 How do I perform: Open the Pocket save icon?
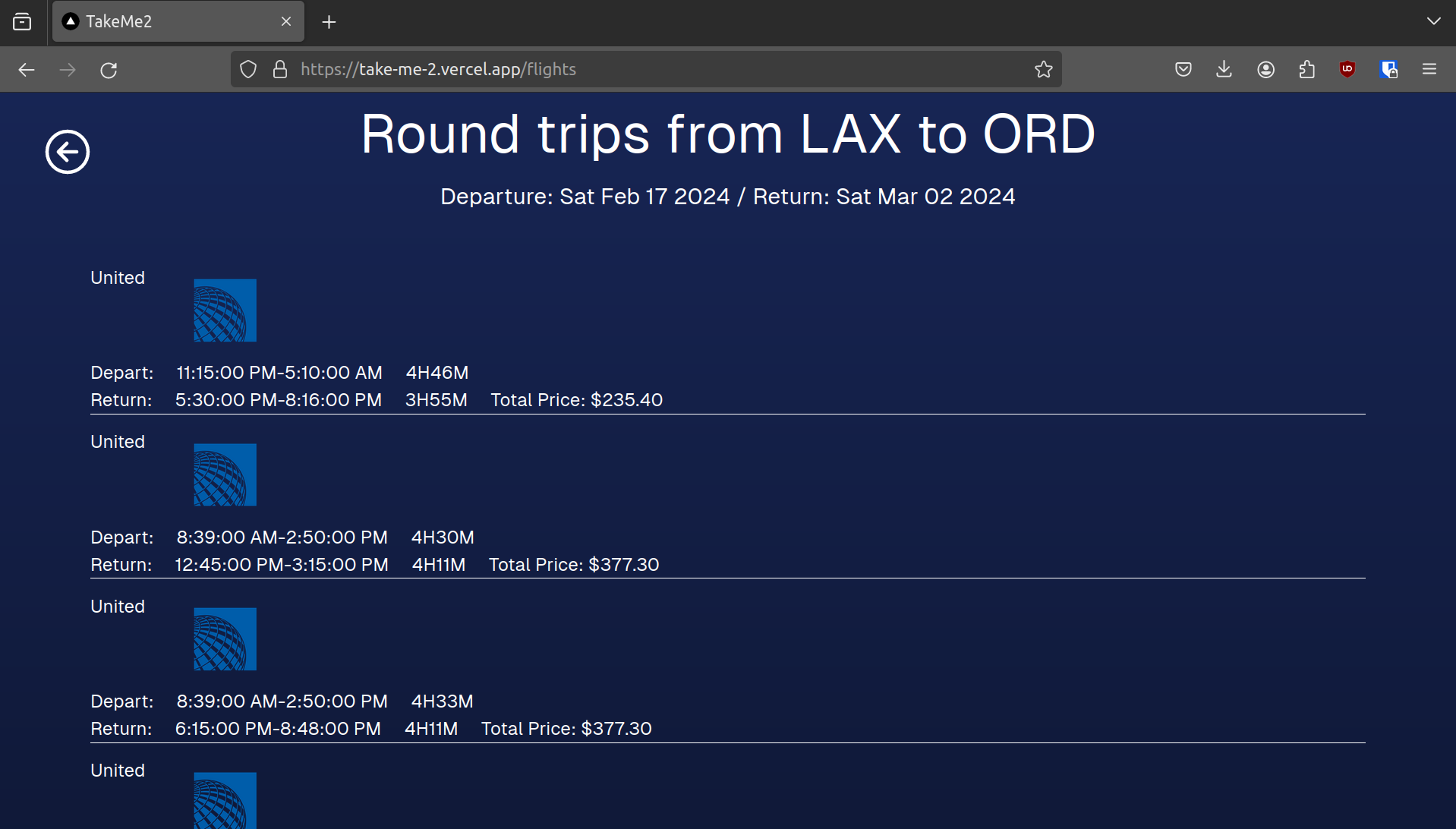click(x=1183, y=70)
